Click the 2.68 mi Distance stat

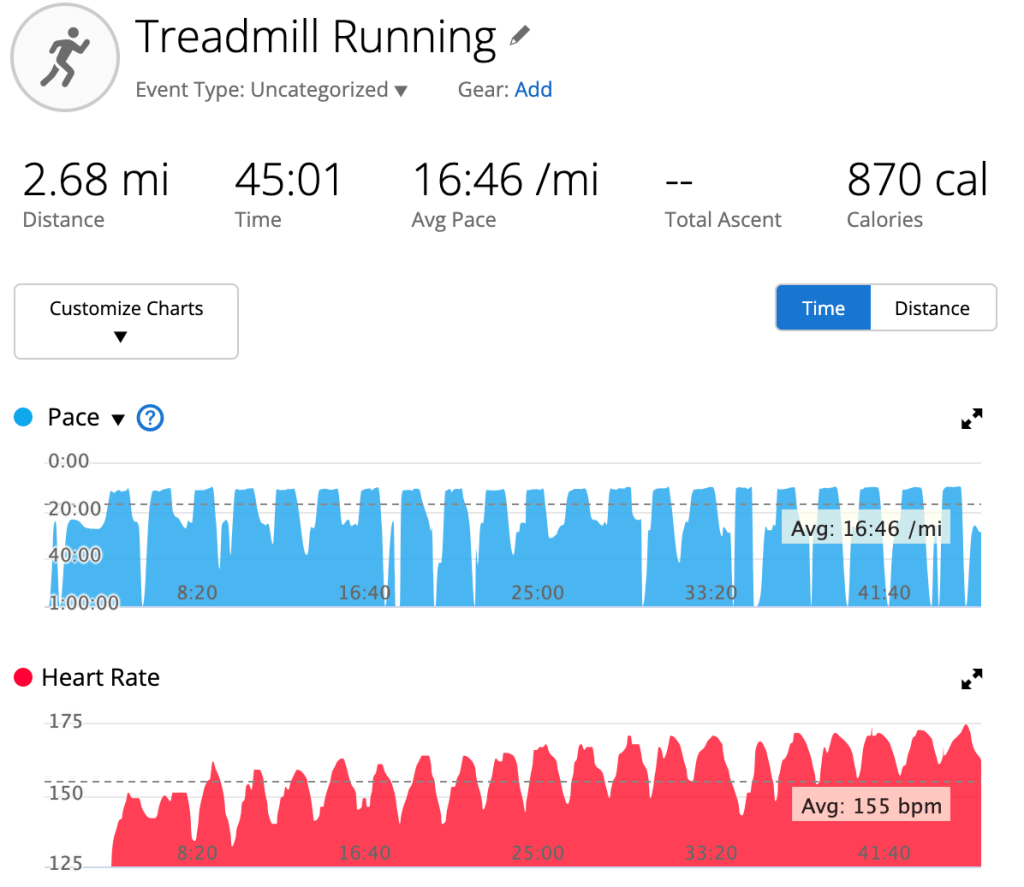coord(96,181)
